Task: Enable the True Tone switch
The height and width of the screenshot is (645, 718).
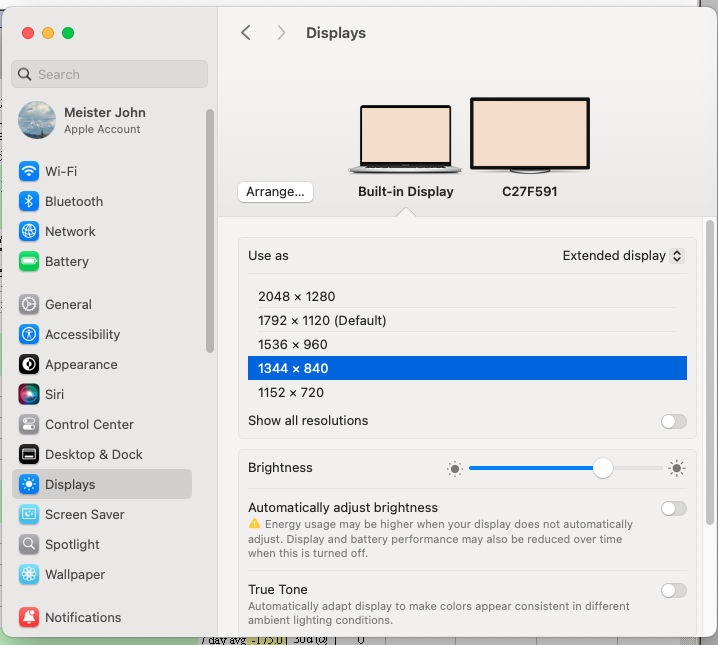Action: 673,590
